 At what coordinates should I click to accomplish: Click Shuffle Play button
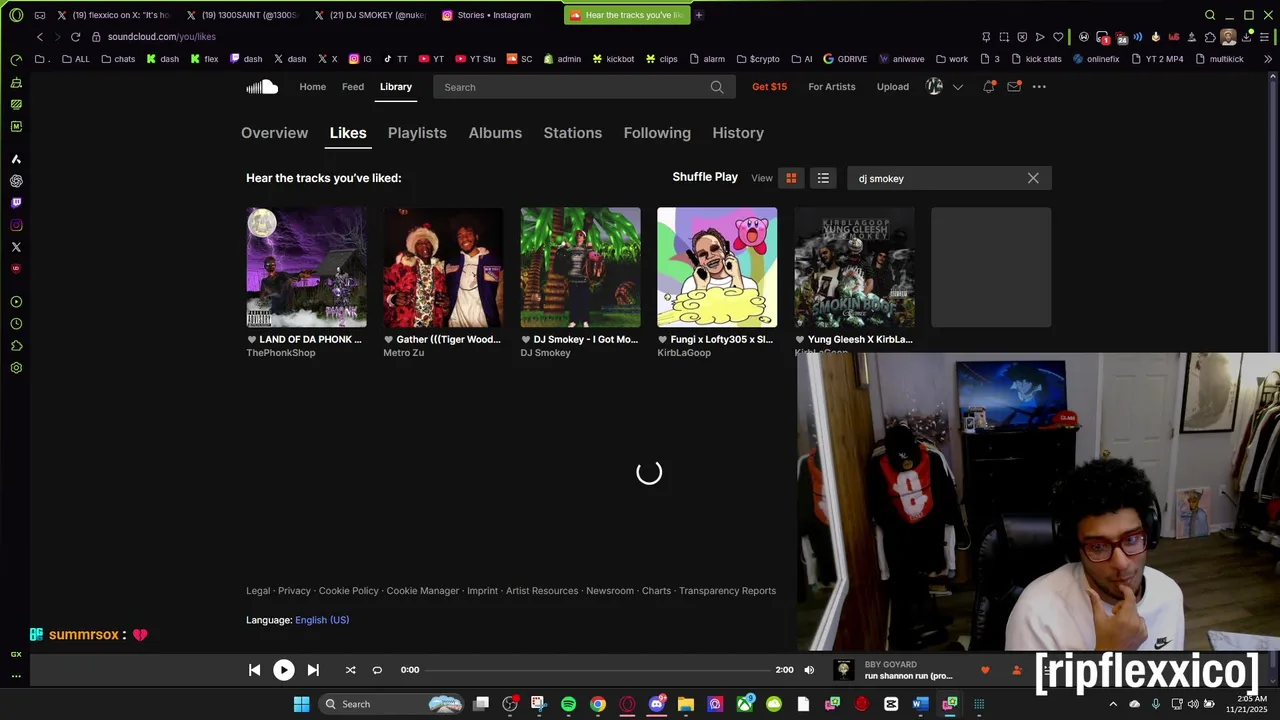[x=705, y=177]
